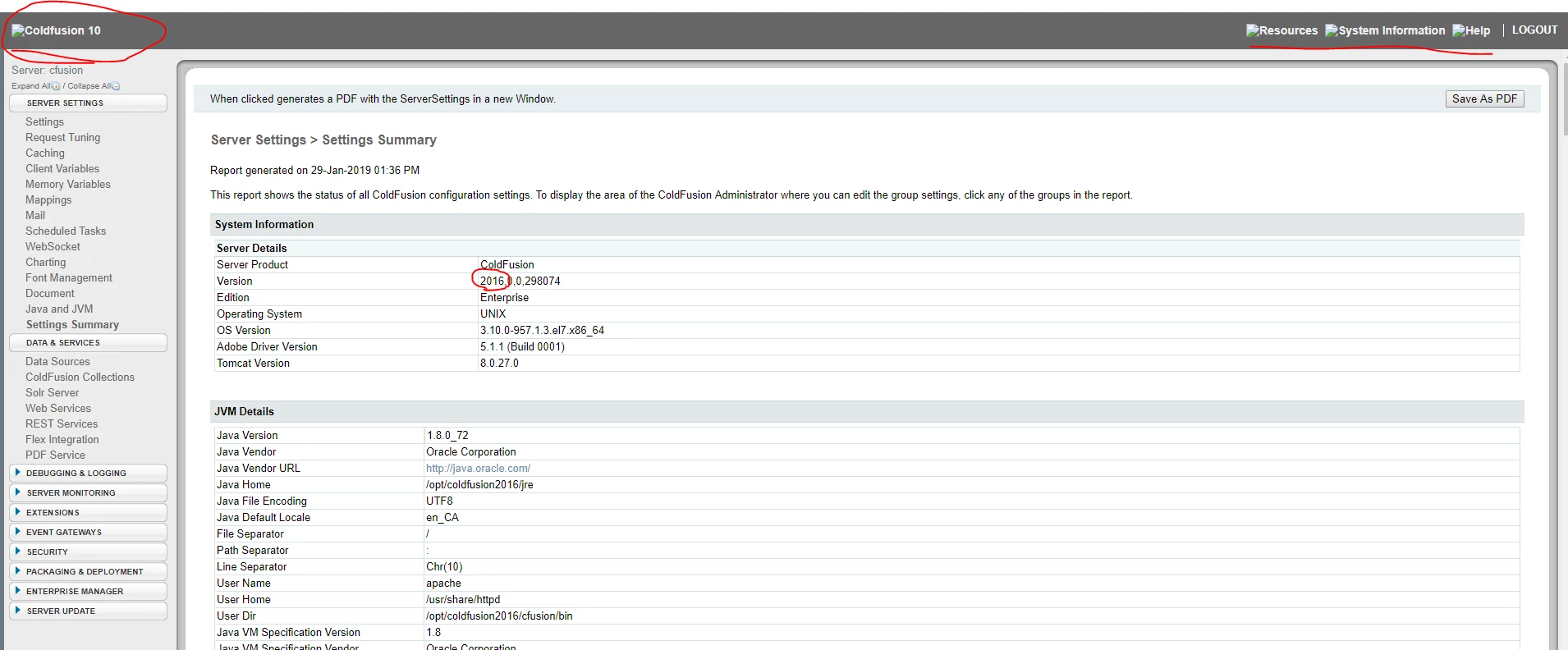Click the http://java.oracle.com/ link
This screenshot has width=1568, height=650.
click(x=478, y=468)
